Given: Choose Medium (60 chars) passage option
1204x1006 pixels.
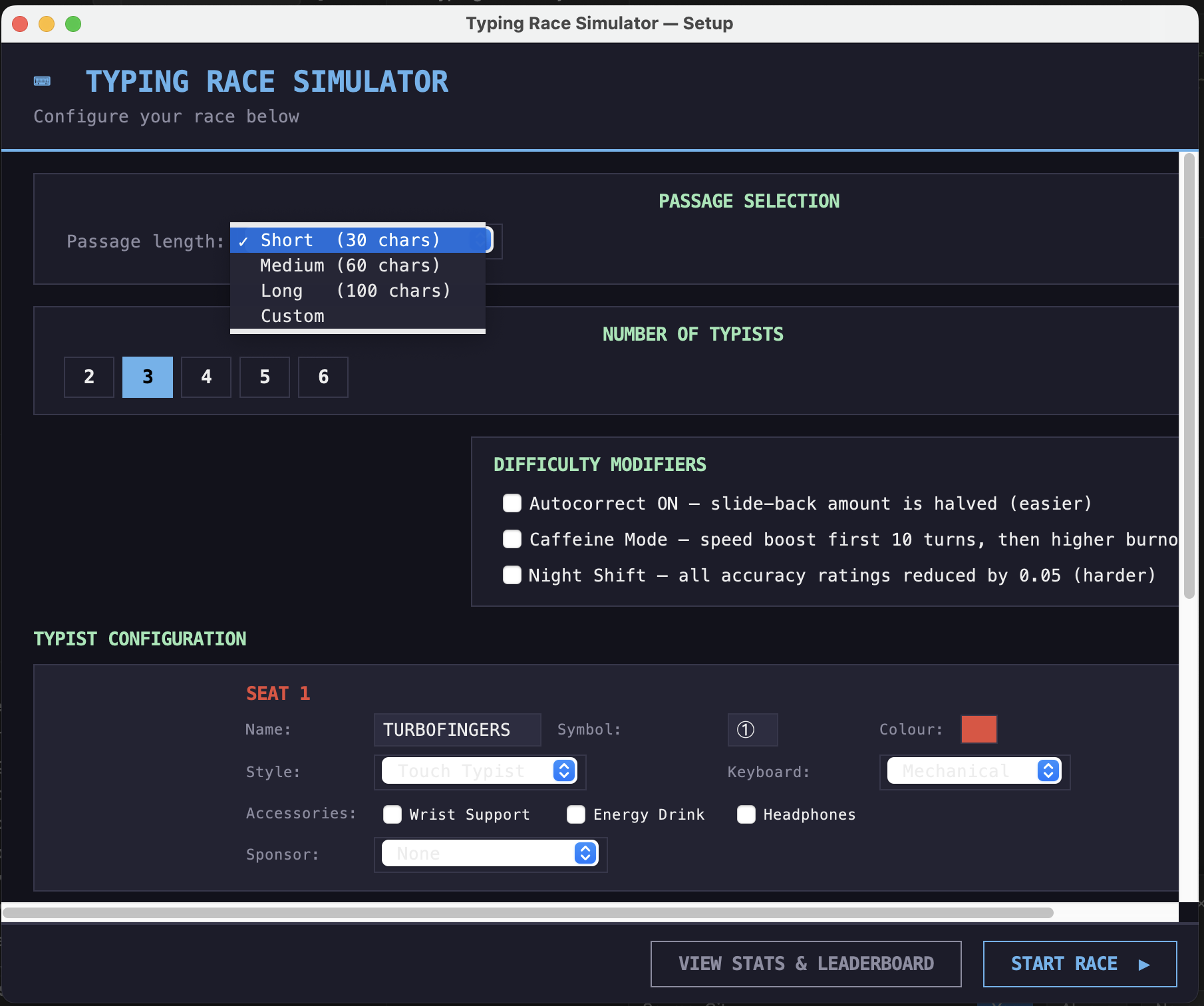Looking at the screenshot, I should point(358,265).
